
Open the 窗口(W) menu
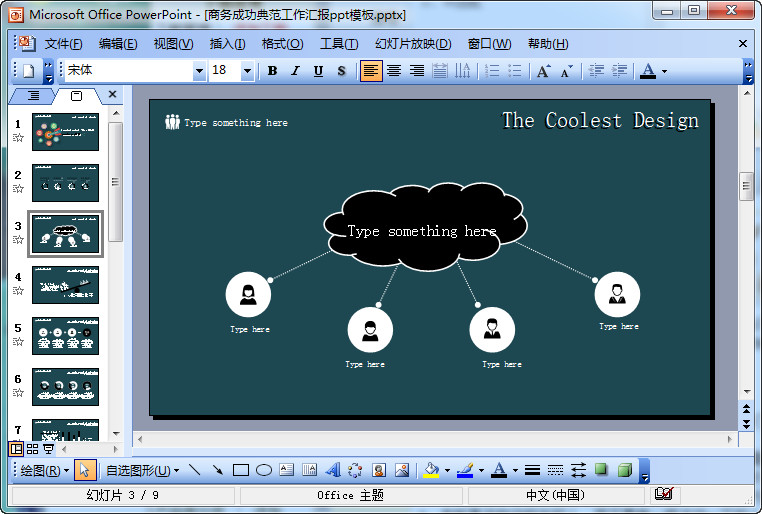(489, 44)
